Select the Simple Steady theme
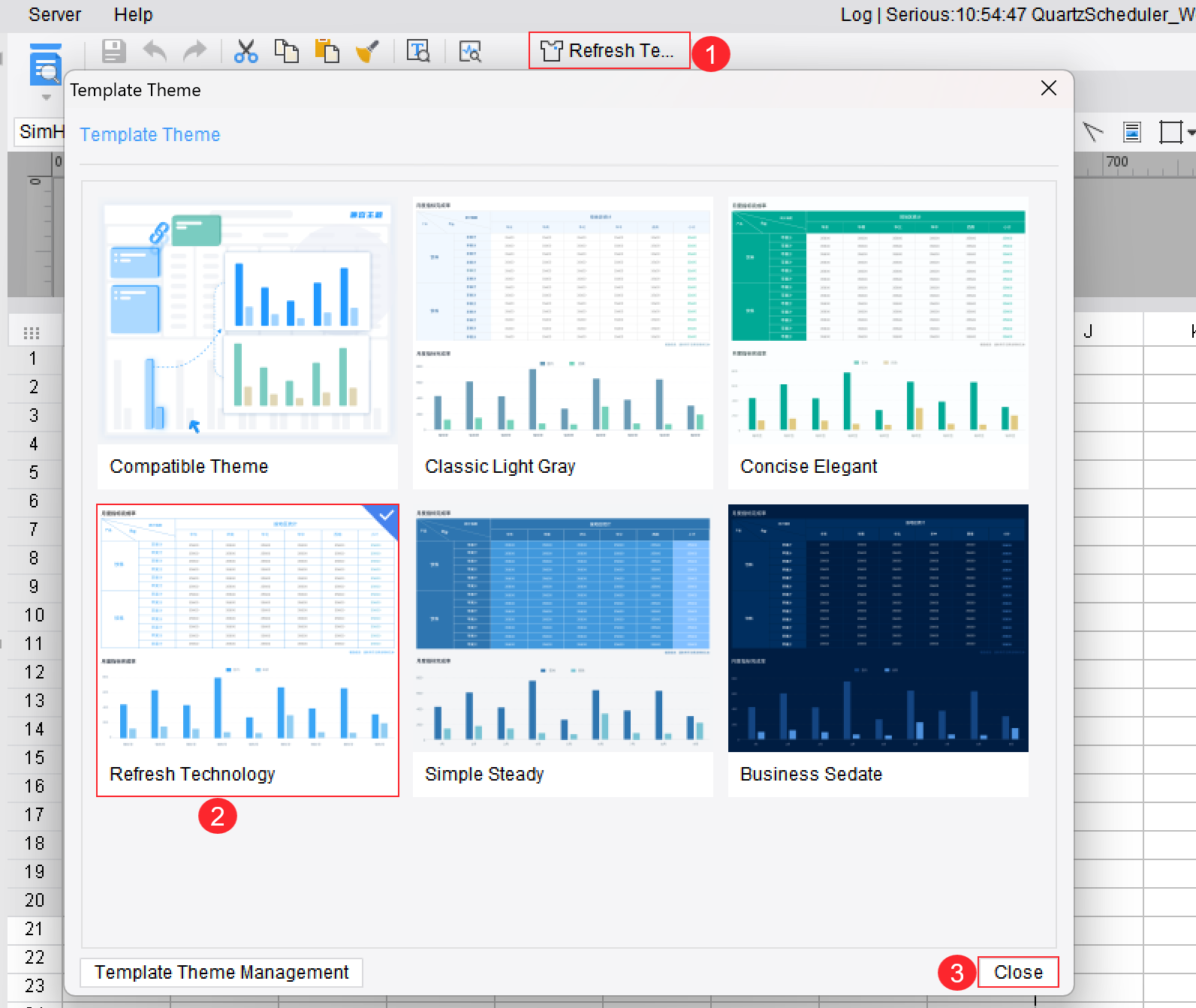1196x1008 pixels. click(x=563, y=651)
